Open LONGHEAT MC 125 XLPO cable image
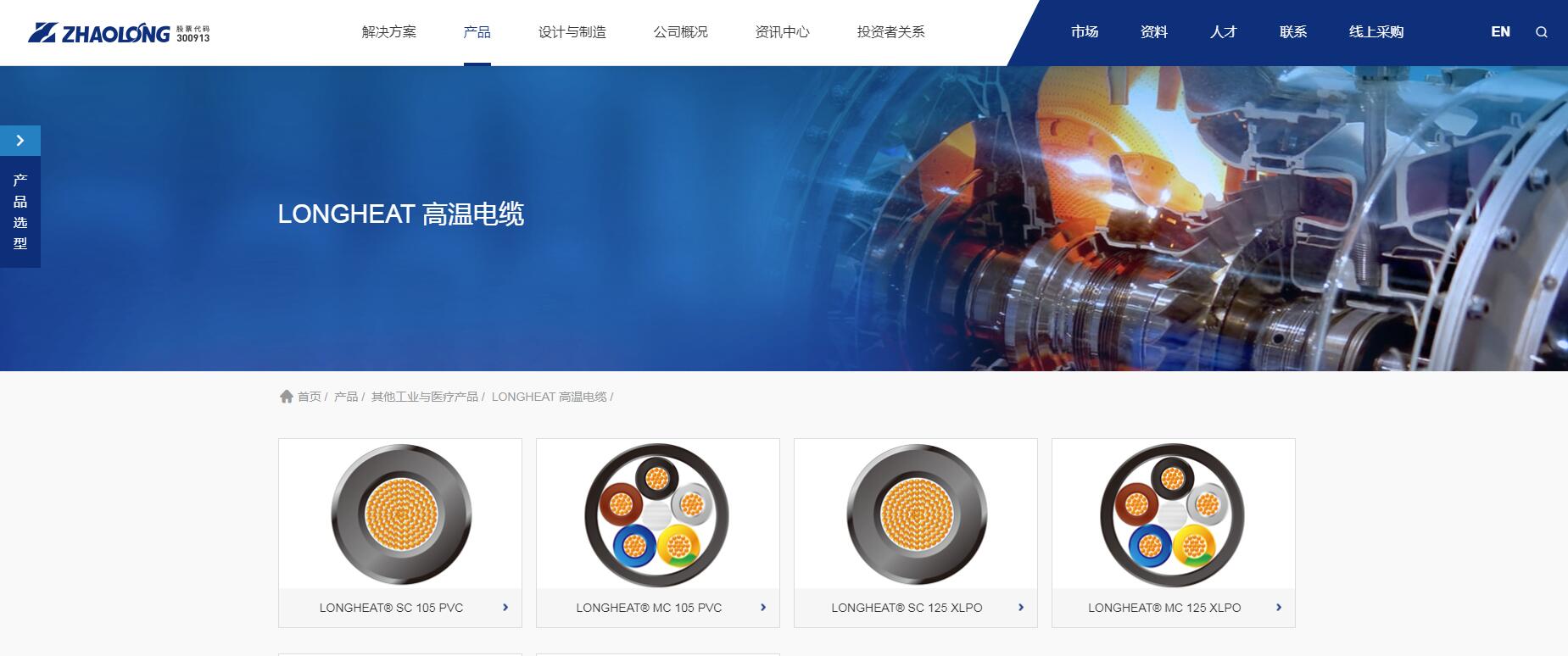1568x656 pixels. pyautogui.click(x=1174, y=514)
